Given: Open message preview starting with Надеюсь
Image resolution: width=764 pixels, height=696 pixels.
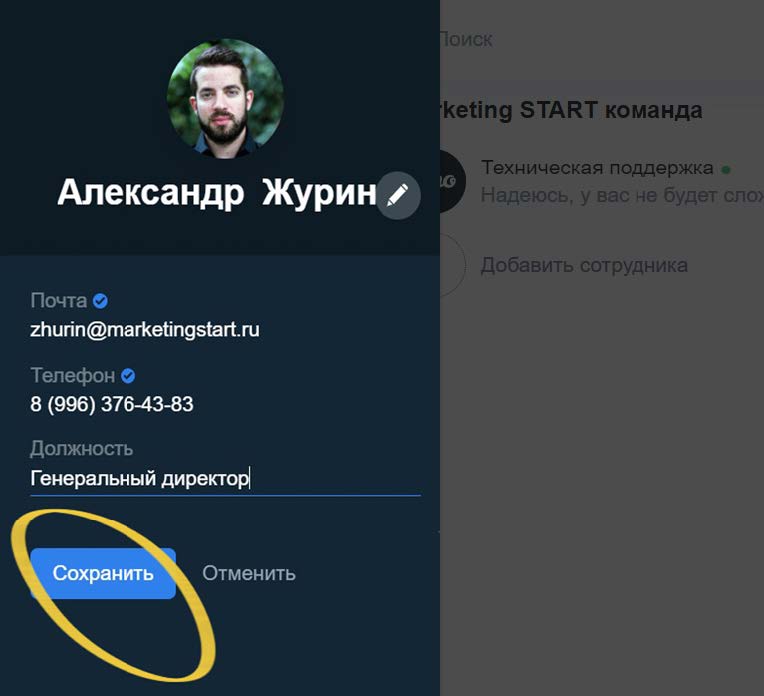Looking at the screenshot, I should [622, 195].
